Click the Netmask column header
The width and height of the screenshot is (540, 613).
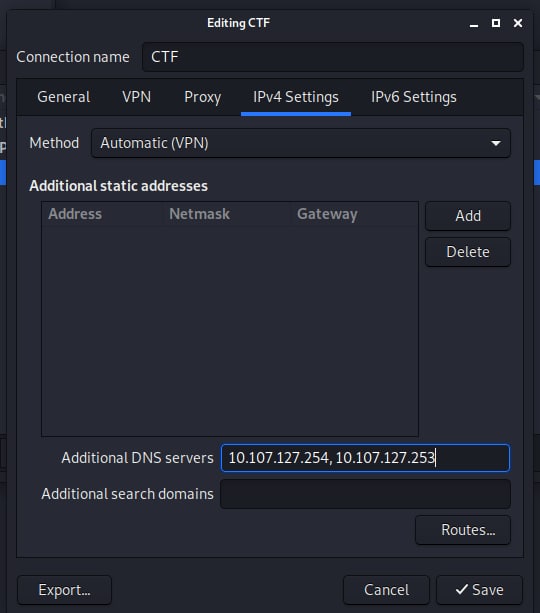(227, 214)
